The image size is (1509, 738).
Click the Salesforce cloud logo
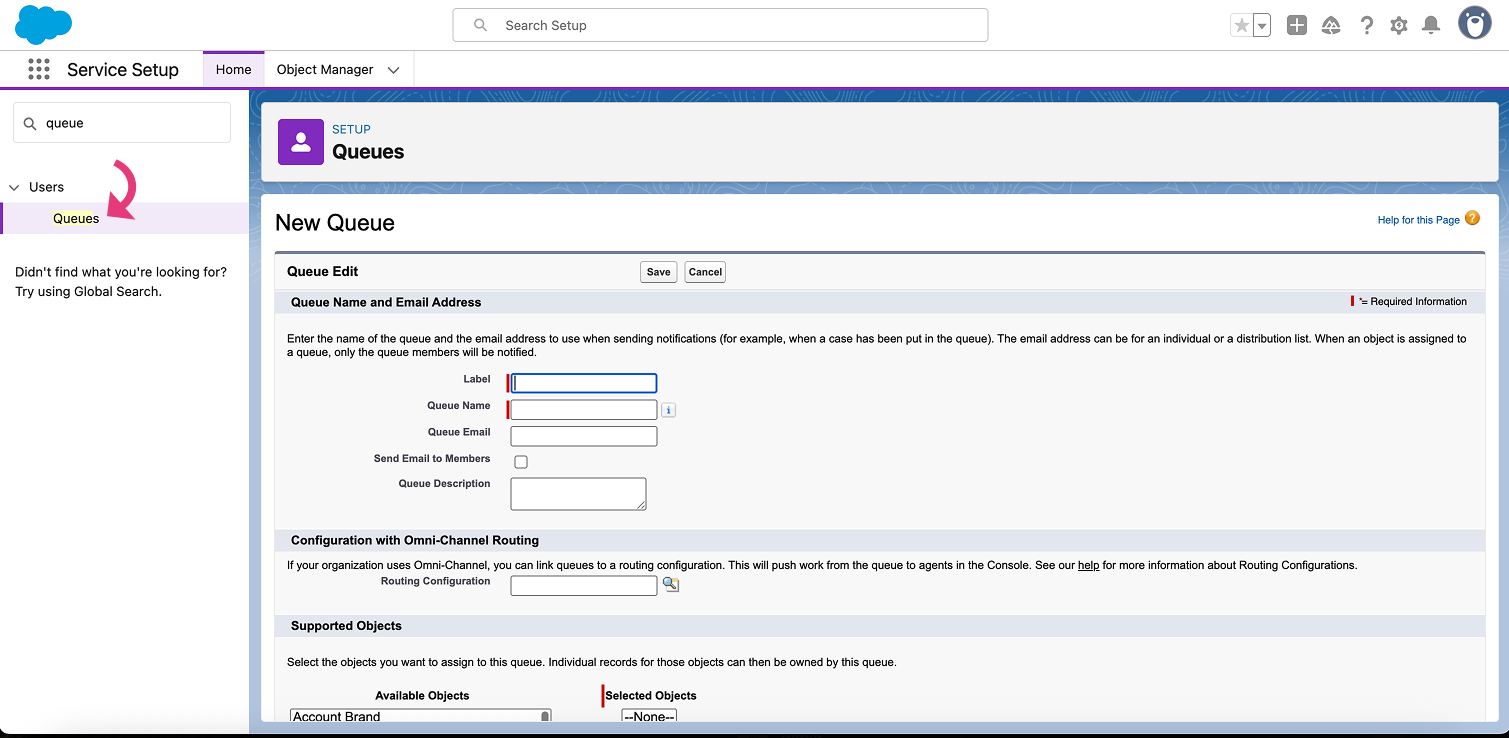pos(43,25)
